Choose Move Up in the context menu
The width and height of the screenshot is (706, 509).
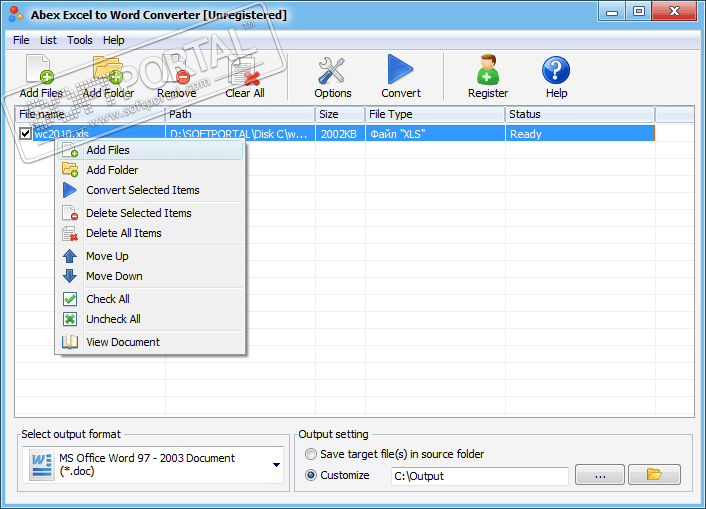[150, 256]
